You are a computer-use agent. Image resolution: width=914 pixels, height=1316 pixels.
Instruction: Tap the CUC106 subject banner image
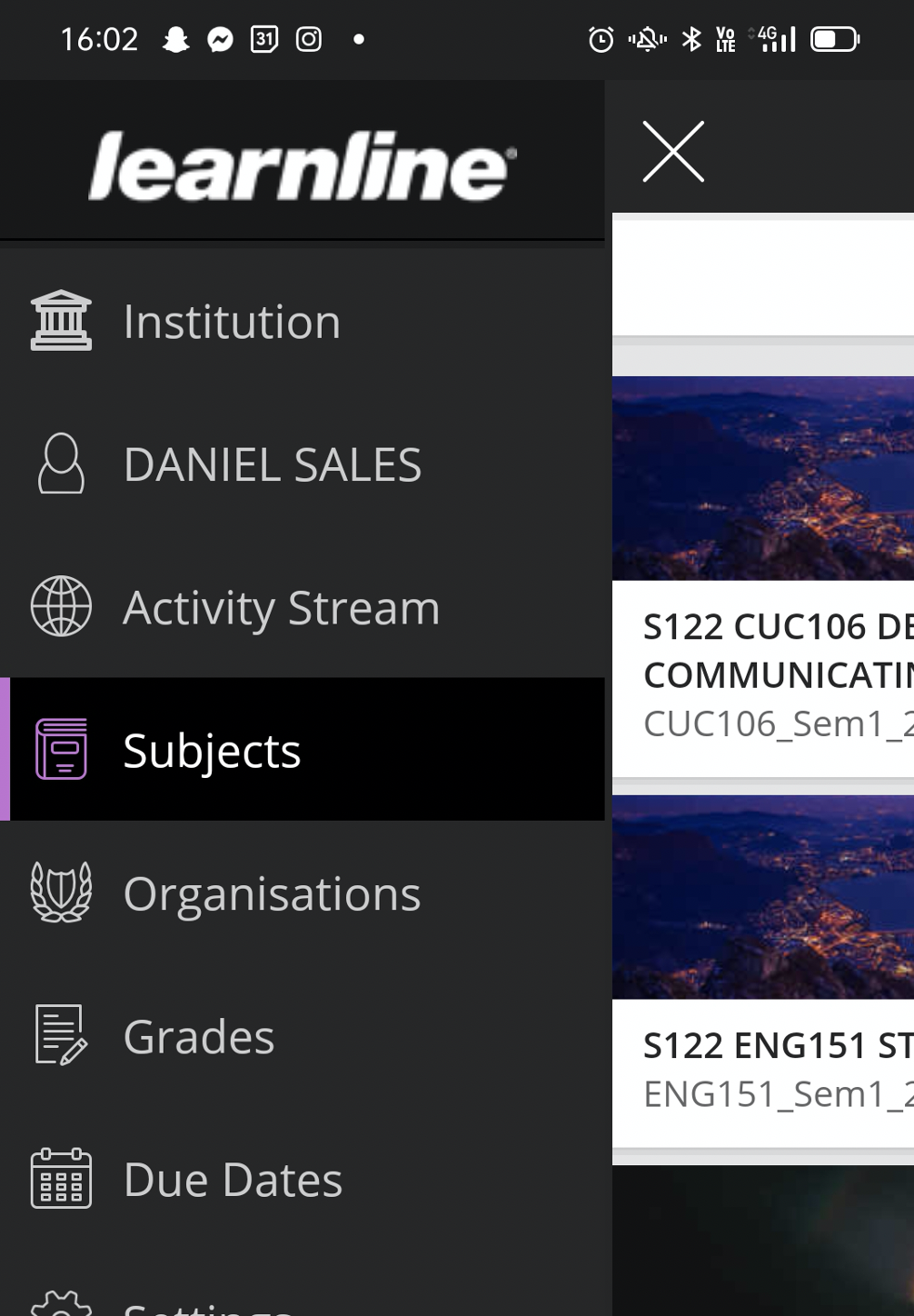763,478
